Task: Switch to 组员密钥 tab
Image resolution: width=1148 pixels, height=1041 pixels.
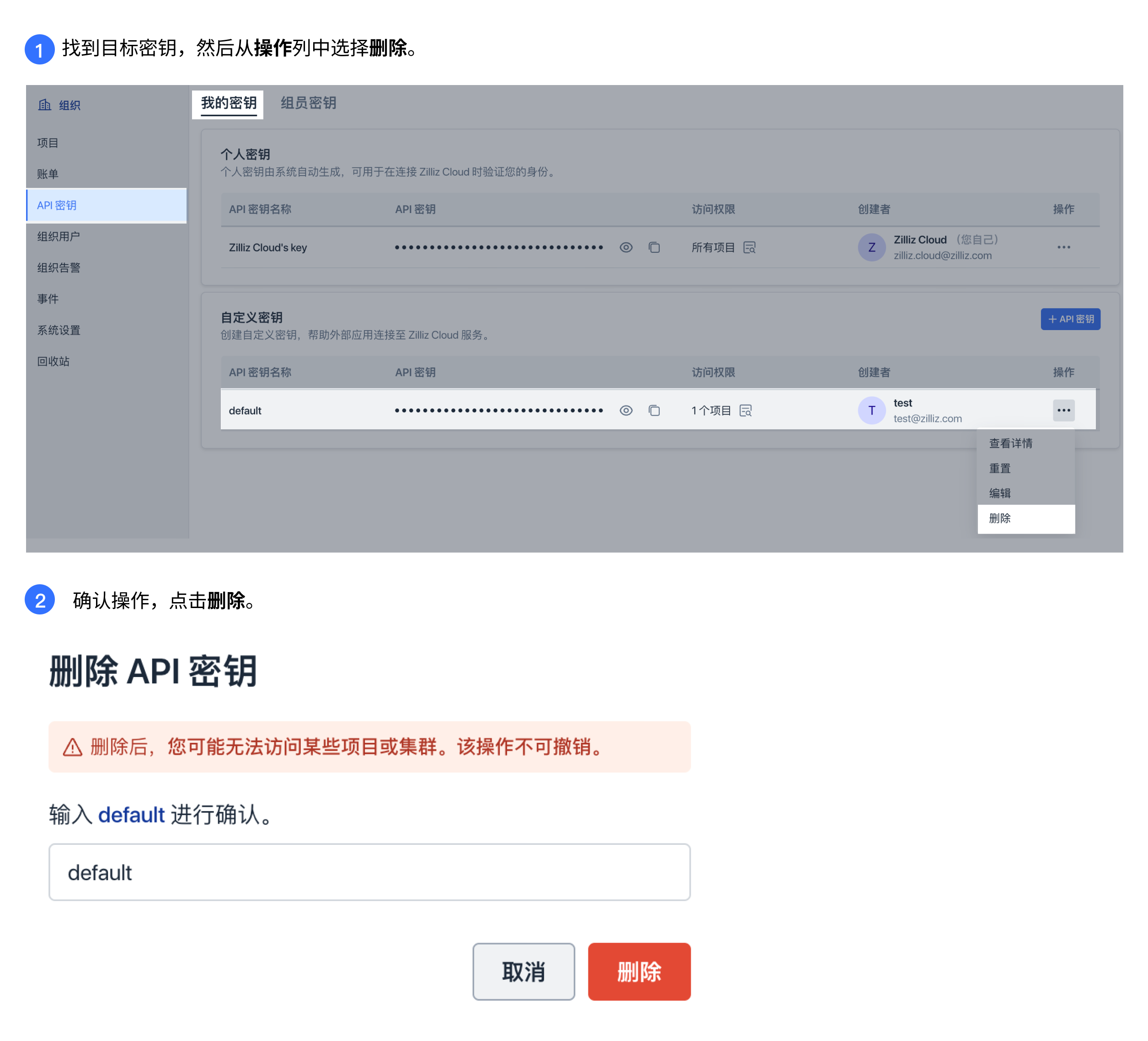Action: pyautogui.click(x=308, y=103)
